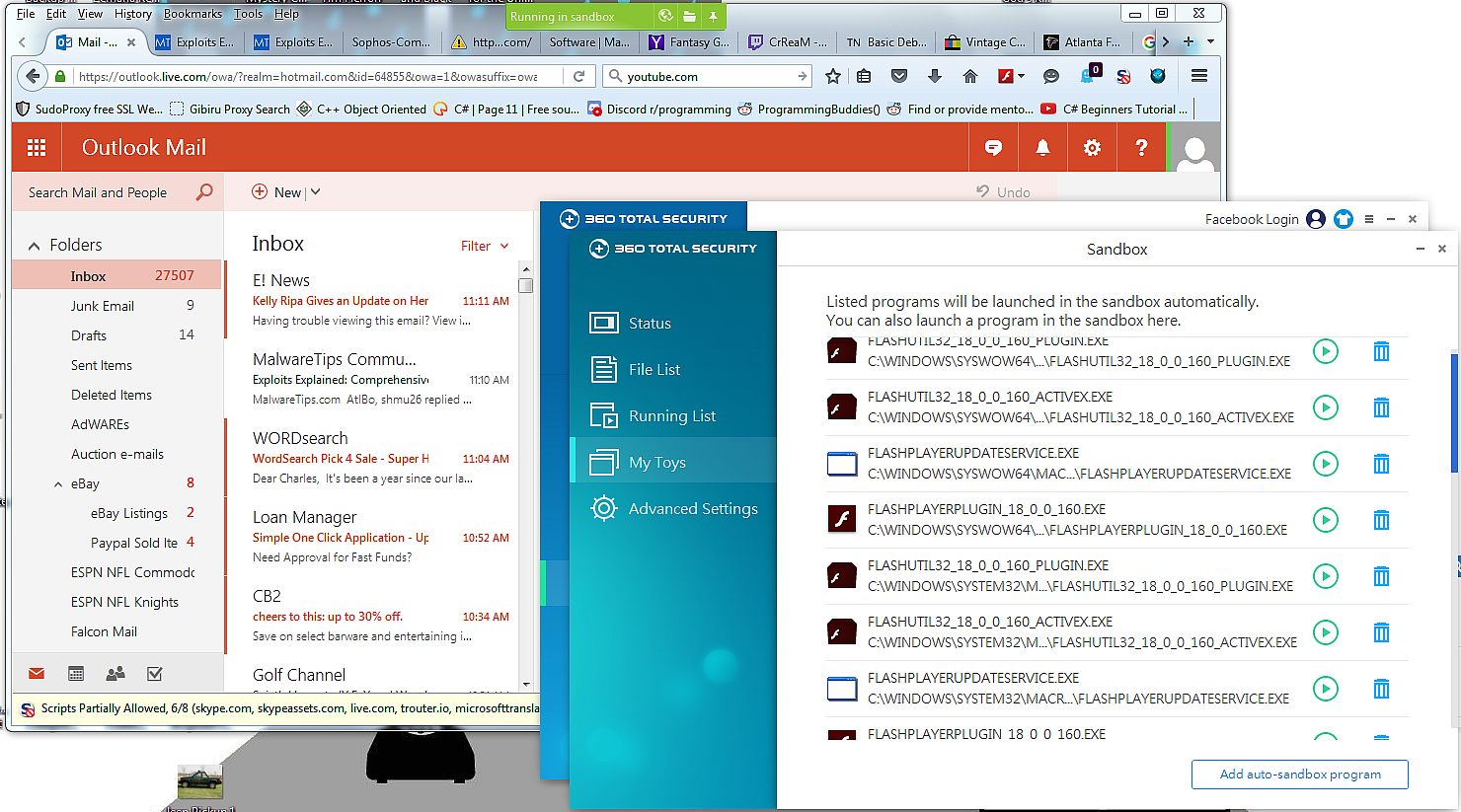1461x812 pixels.
Task: Switch to Tasks in Outlook bottom bar
Action: pos(154,674)
